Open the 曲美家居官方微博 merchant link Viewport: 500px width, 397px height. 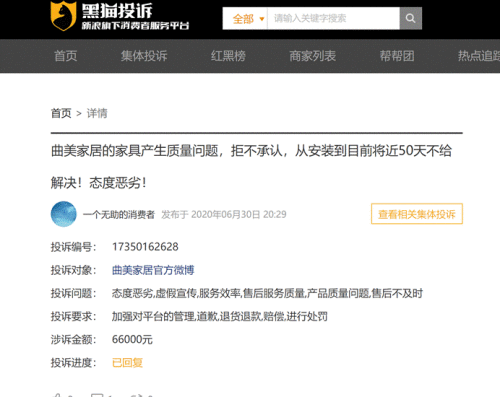coord(153,270)
